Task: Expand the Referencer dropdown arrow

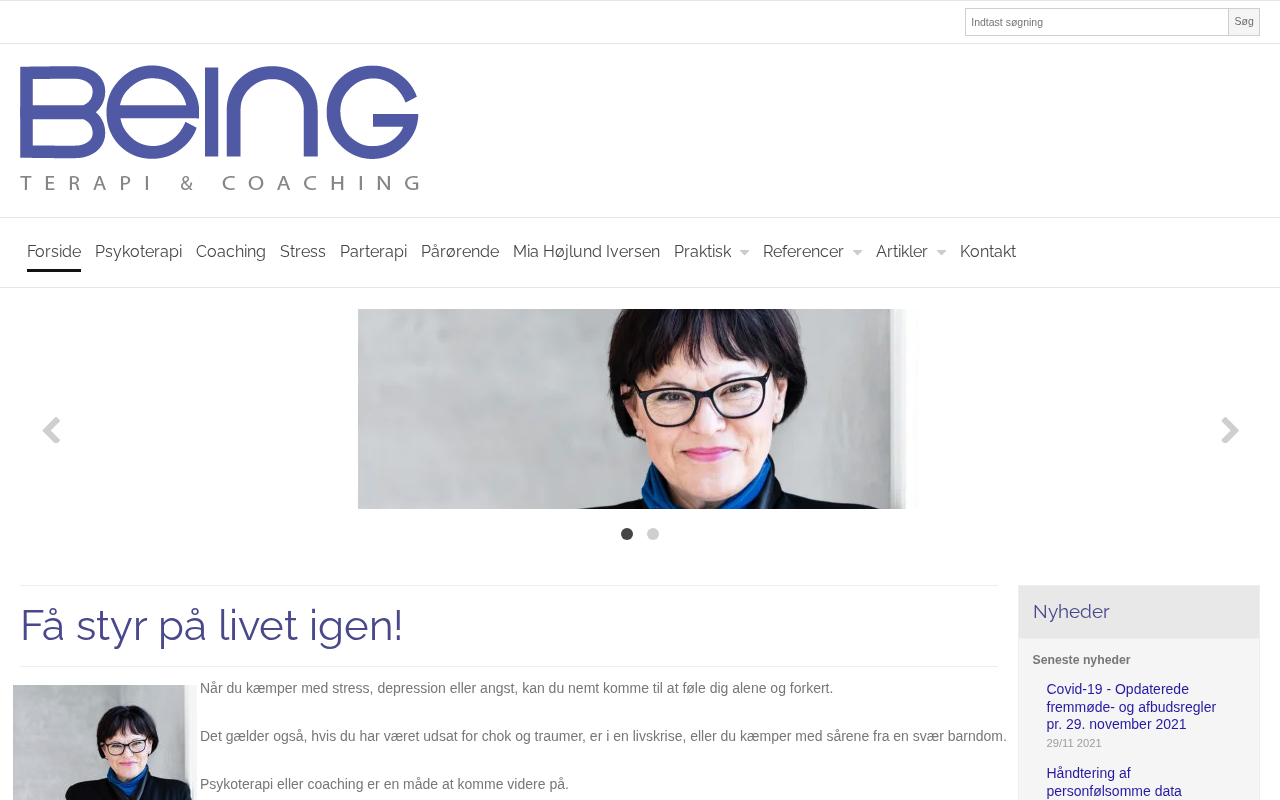Action: pyautogui.click(x=857, y=253)
